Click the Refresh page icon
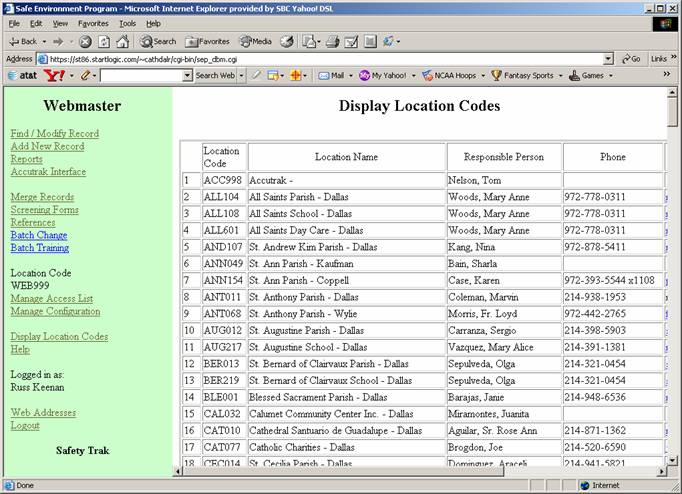 tap(104, 41)
